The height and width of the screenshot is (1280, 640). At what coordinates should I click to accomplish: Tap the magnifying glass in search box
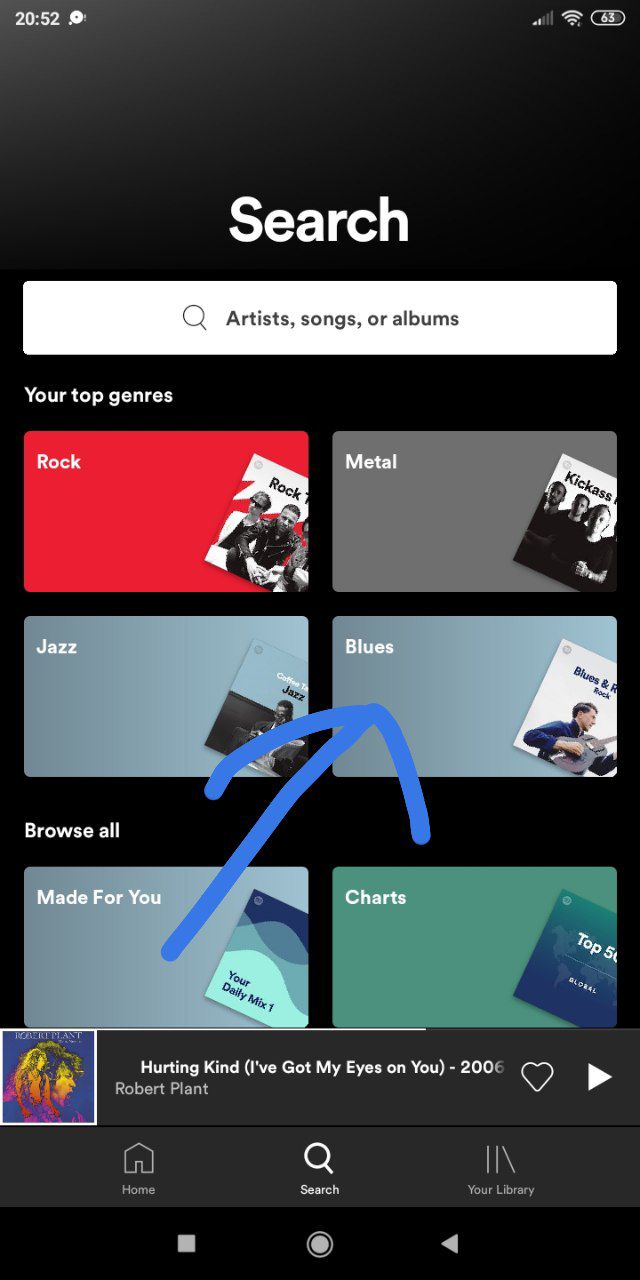coord(195,318)
